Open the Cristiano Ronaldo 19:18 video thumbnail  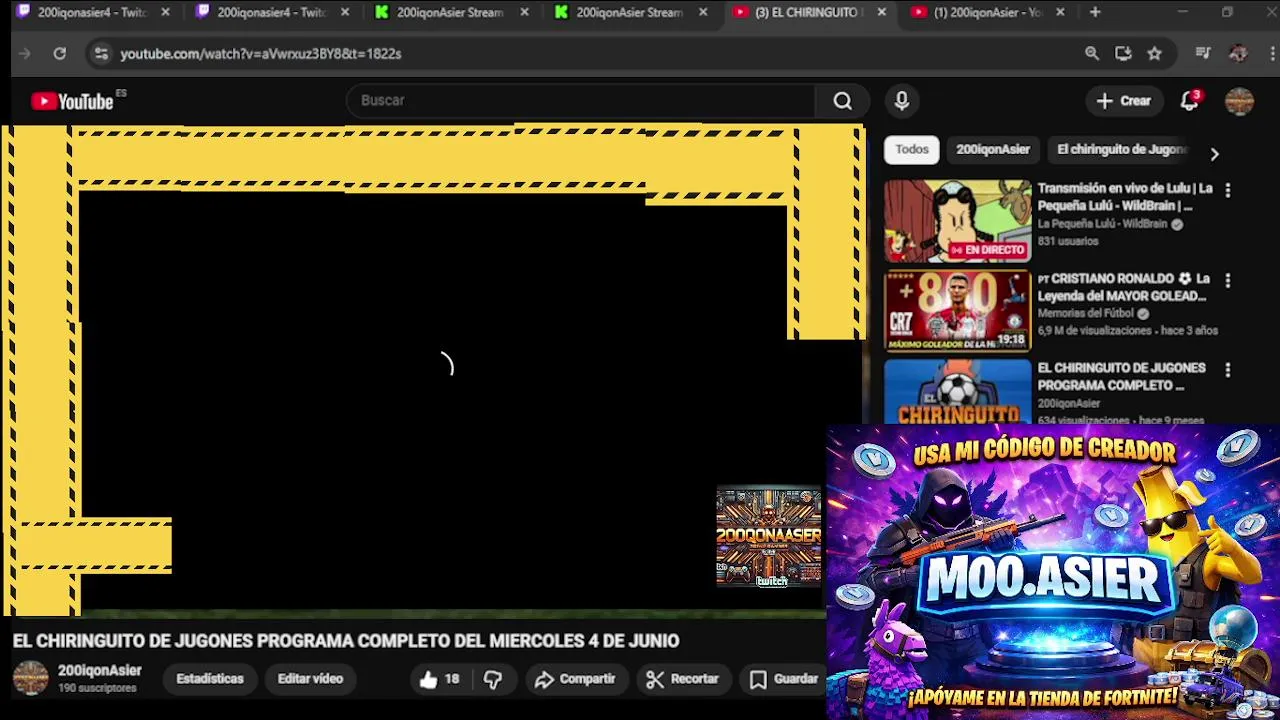[x=957, y=311]
